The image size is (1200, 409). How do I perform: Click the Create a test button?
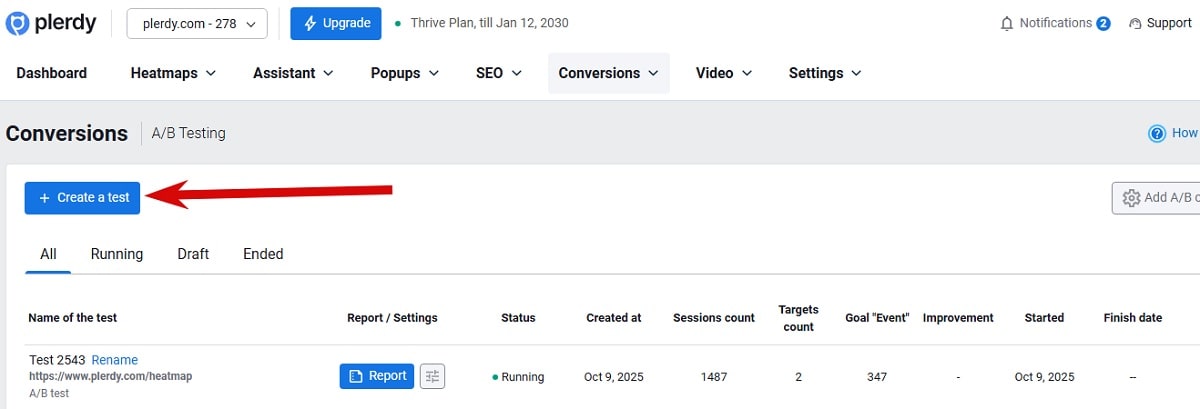[83, 198]
